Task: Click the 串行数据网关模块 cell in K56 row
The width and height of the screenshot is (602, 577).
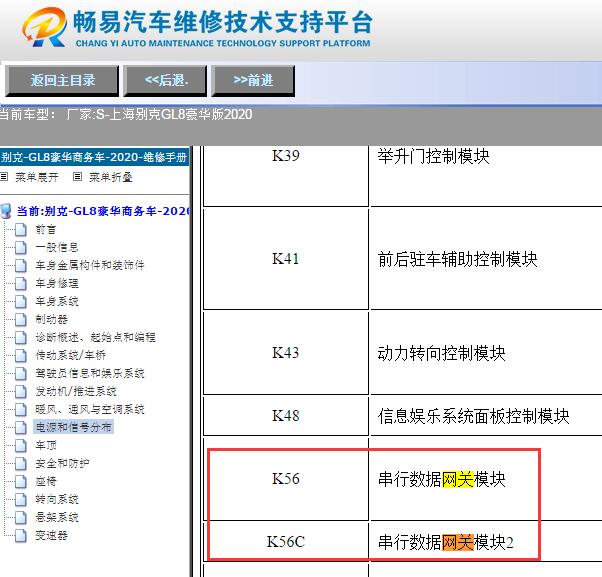Action: pyautogui.click(x=486, y=479)
